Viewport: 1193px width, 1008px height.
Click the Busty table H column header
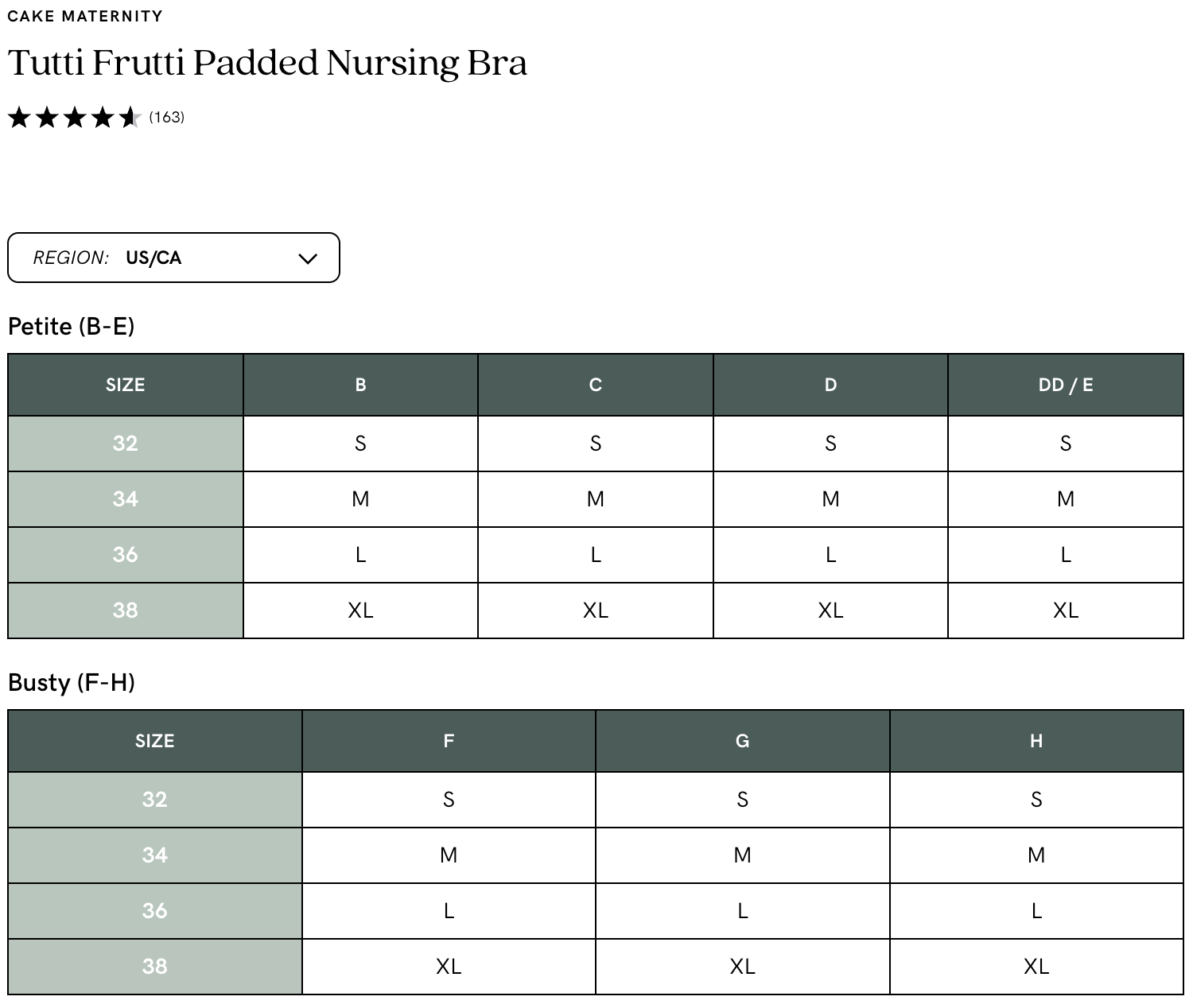(1036, 741)
